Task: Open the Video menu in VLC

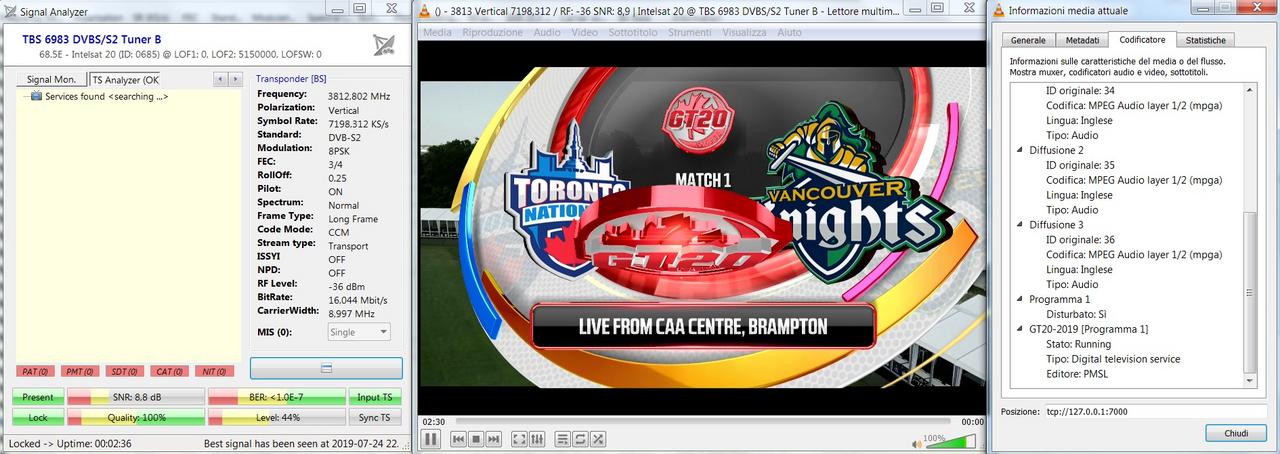Action: (585, 32)
